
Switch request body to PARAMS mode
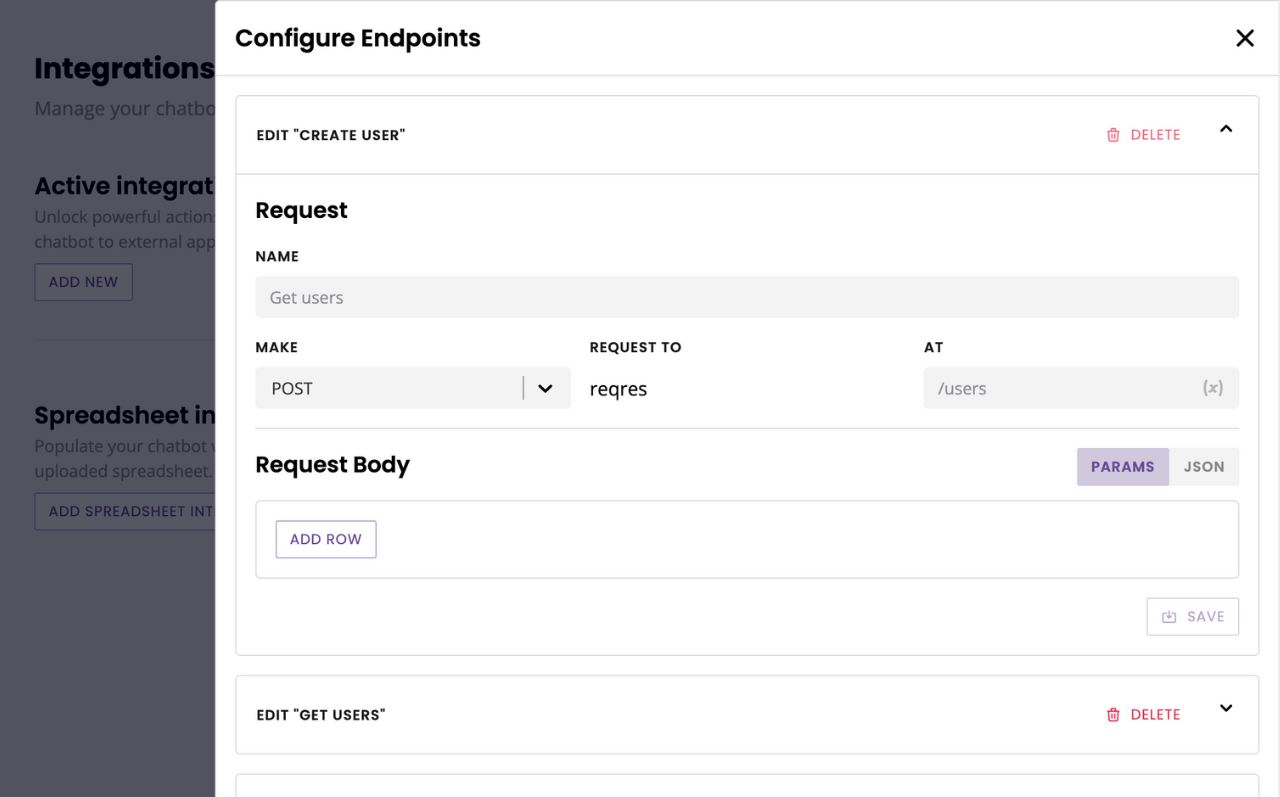click(x=1123, y=467)
